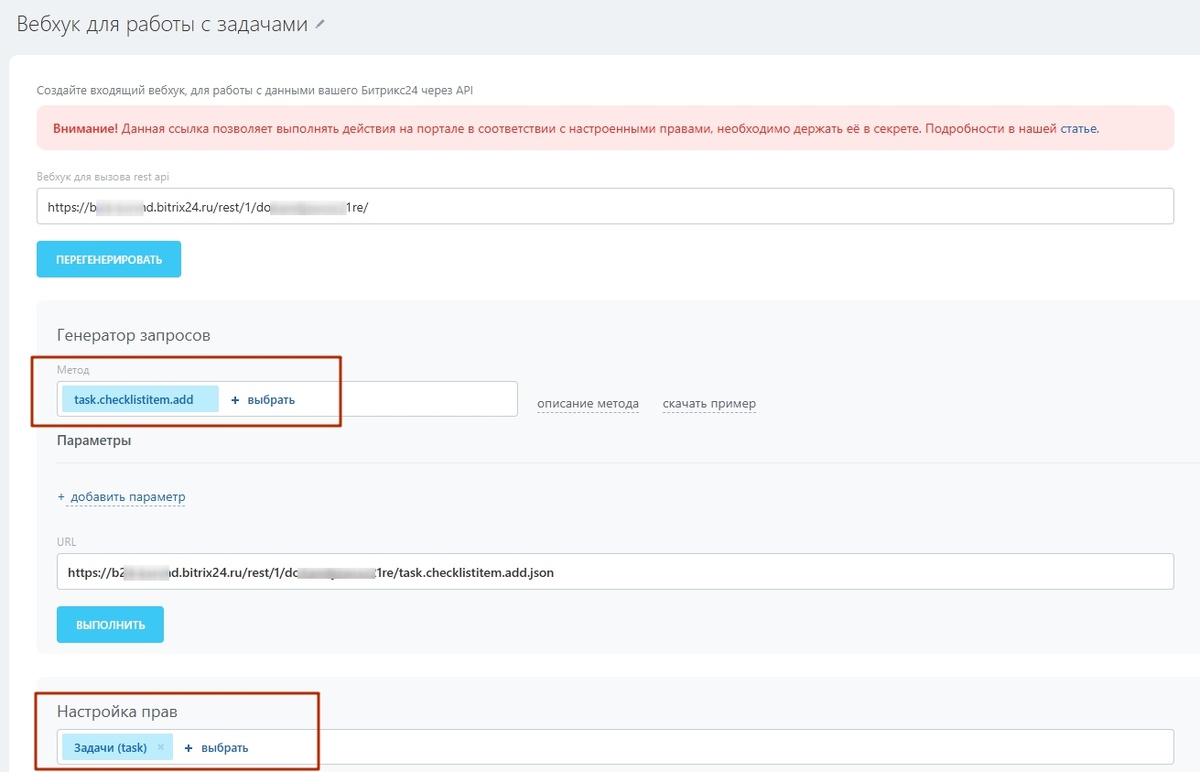Image resolution: width=1200 pixels, height=772 pixels.
Task: Click + добавить параметр link
Action: tap(121, 497)
